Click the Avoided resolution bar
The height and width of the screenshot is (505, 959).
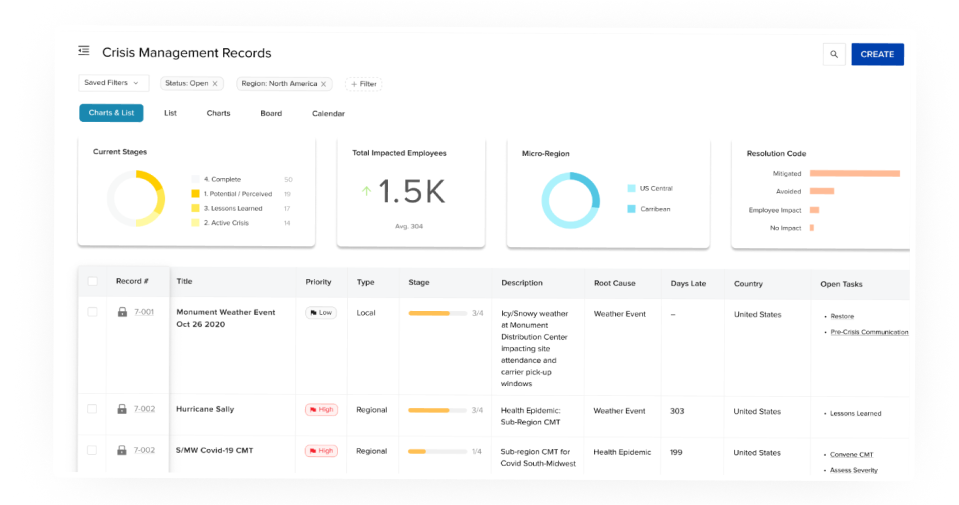822,191
